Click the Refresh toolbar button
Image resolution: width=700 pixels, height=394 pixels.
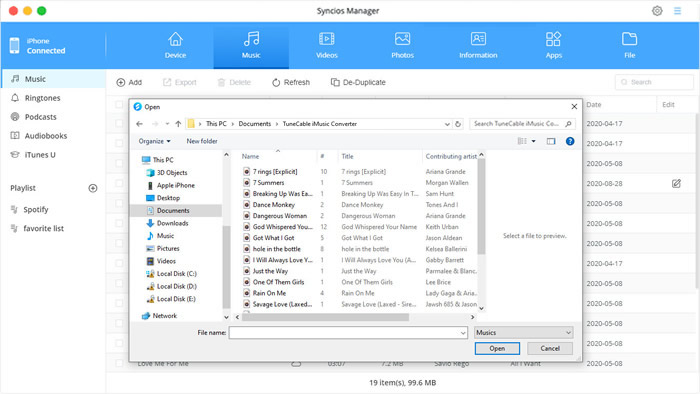click(x=291, y=82)
